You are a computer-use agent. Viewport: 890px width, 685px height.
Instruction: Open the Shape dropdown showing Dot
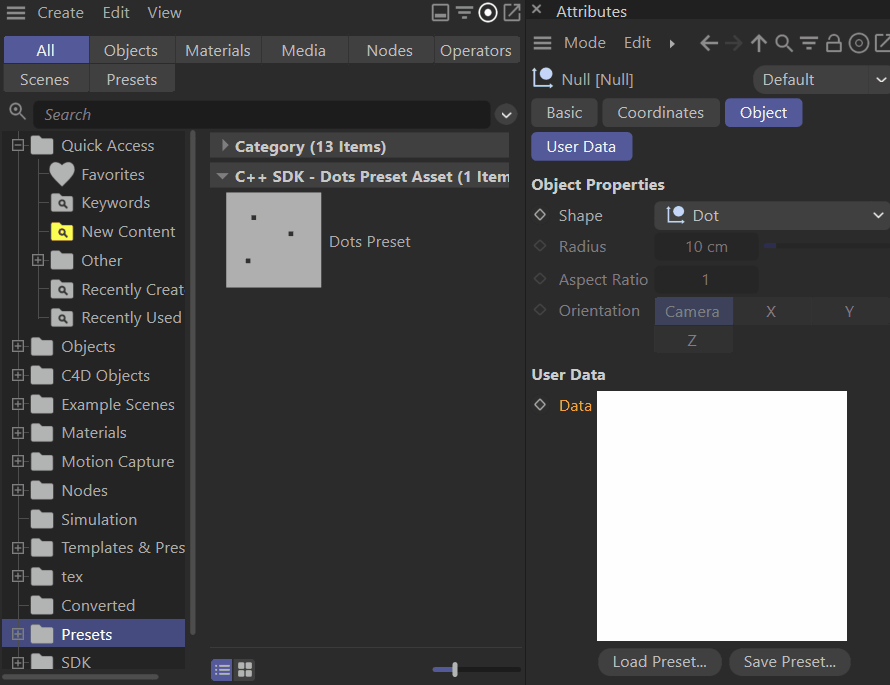click(x=771, y=215)
